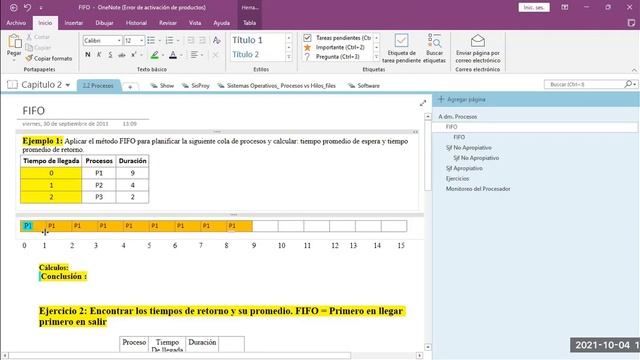Viewport: 640px width, 360px height.
Task: Open the Ayuda tab
Action: [x=221, y=23]
